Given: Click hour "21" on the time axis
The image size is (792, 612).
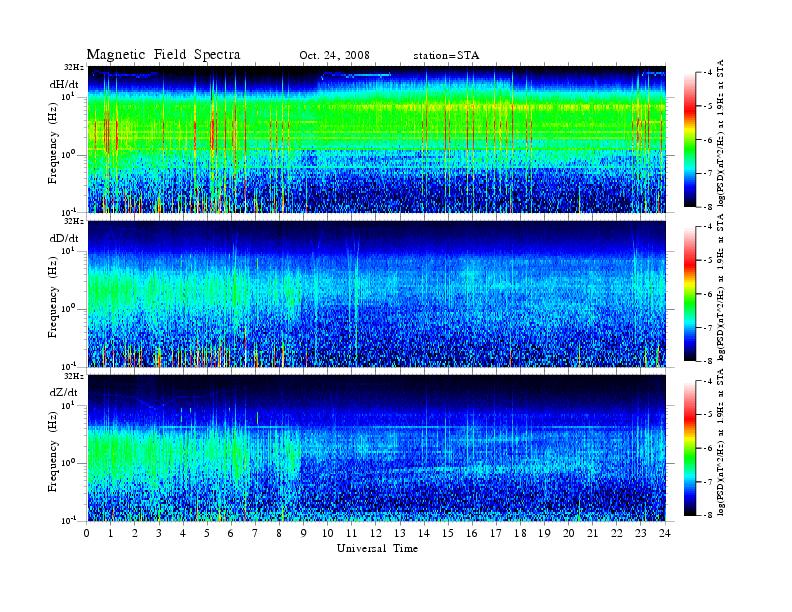Looking at the screenshot, I should (592, 534).
